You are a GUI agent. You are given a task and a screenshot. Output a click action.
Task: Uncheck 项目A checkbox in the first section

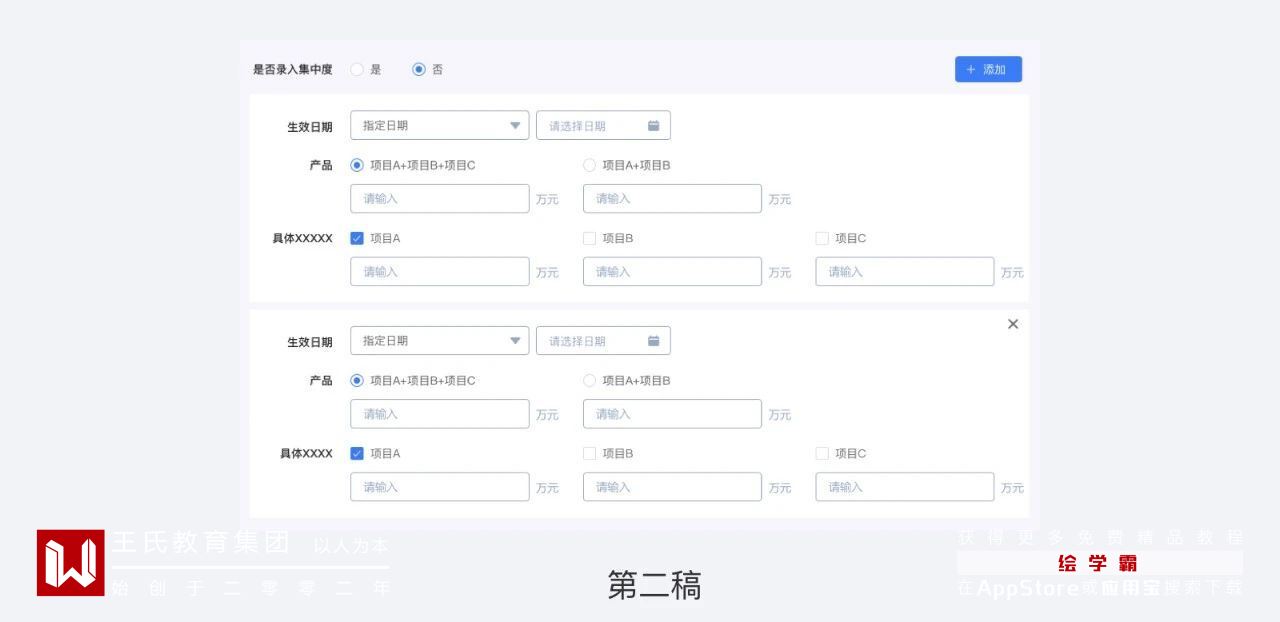[x=357, y=239]
